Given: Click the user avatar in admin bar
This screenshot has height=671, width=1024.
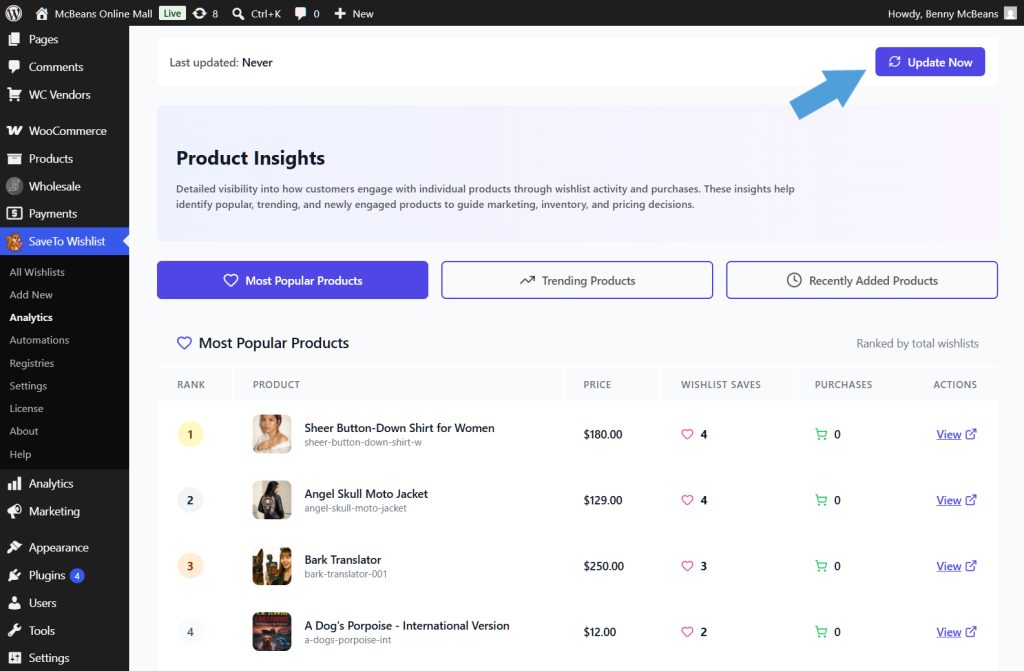Looking at the screenshot, I should 1010,13.
